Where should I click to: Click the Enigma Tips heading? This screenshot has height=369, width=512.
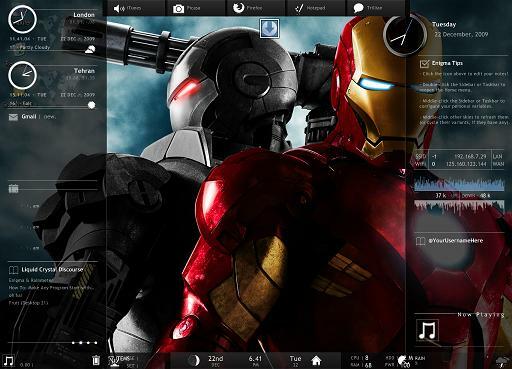[x=447, y=63]
